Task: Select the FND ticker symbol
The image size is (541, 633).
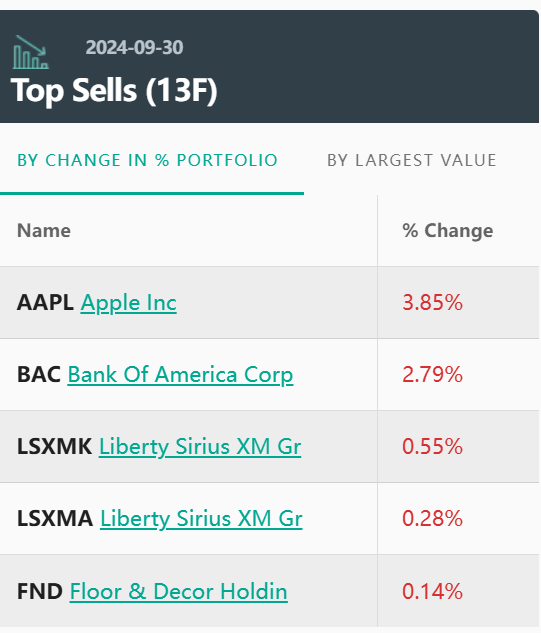Action: 40,591
